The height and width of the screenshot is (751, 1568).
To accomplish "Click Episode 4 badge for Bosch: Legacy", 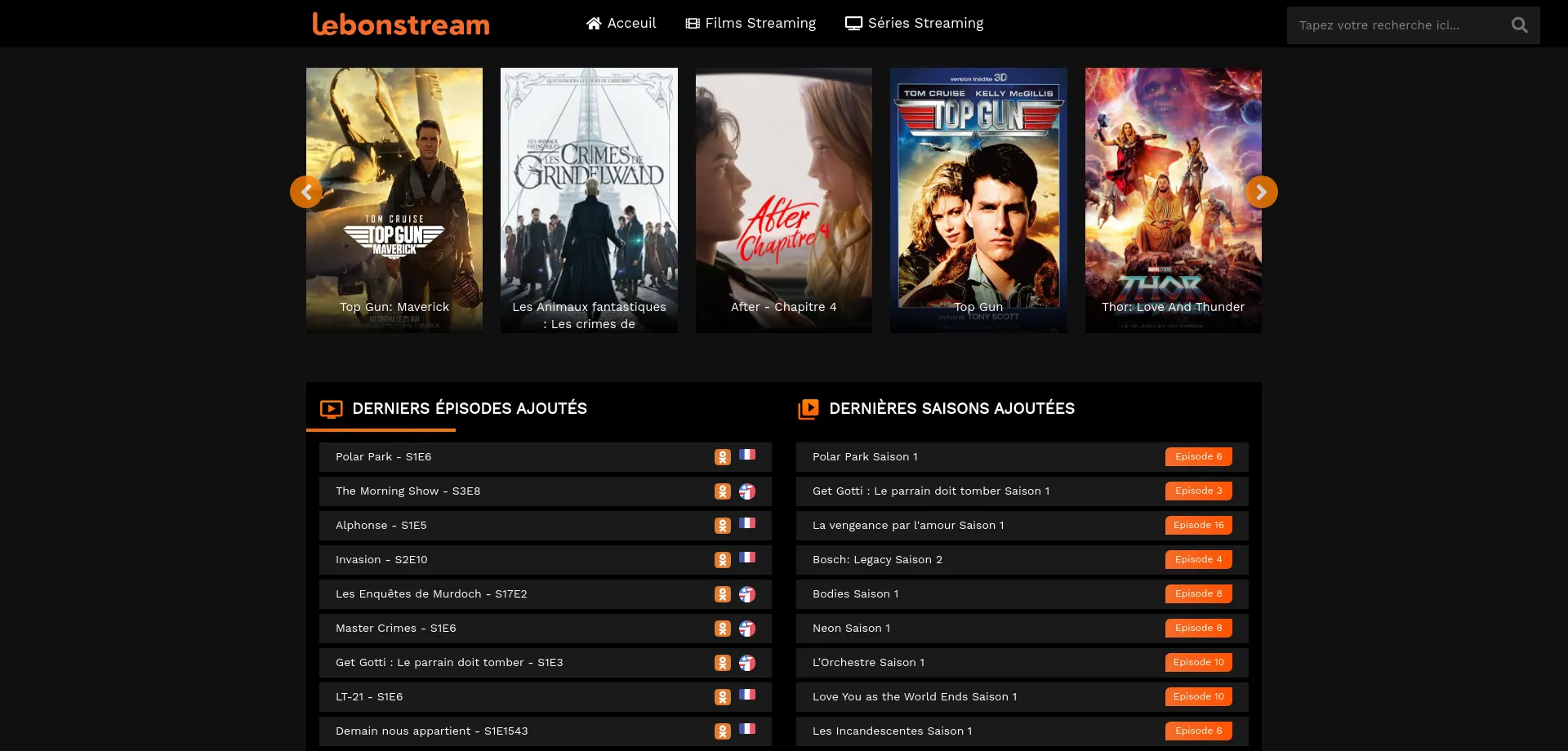I will (1199, 560).
